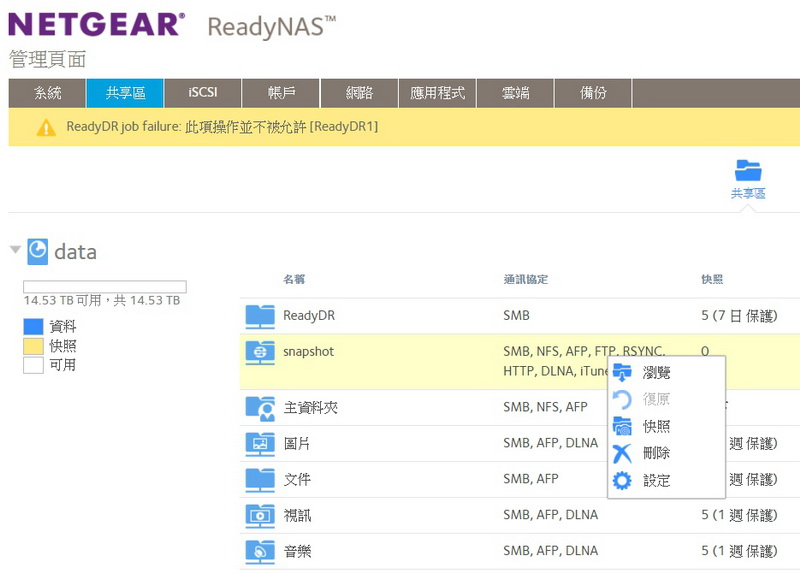Click the yellow 快照 legend swatch

click(33, 346)
